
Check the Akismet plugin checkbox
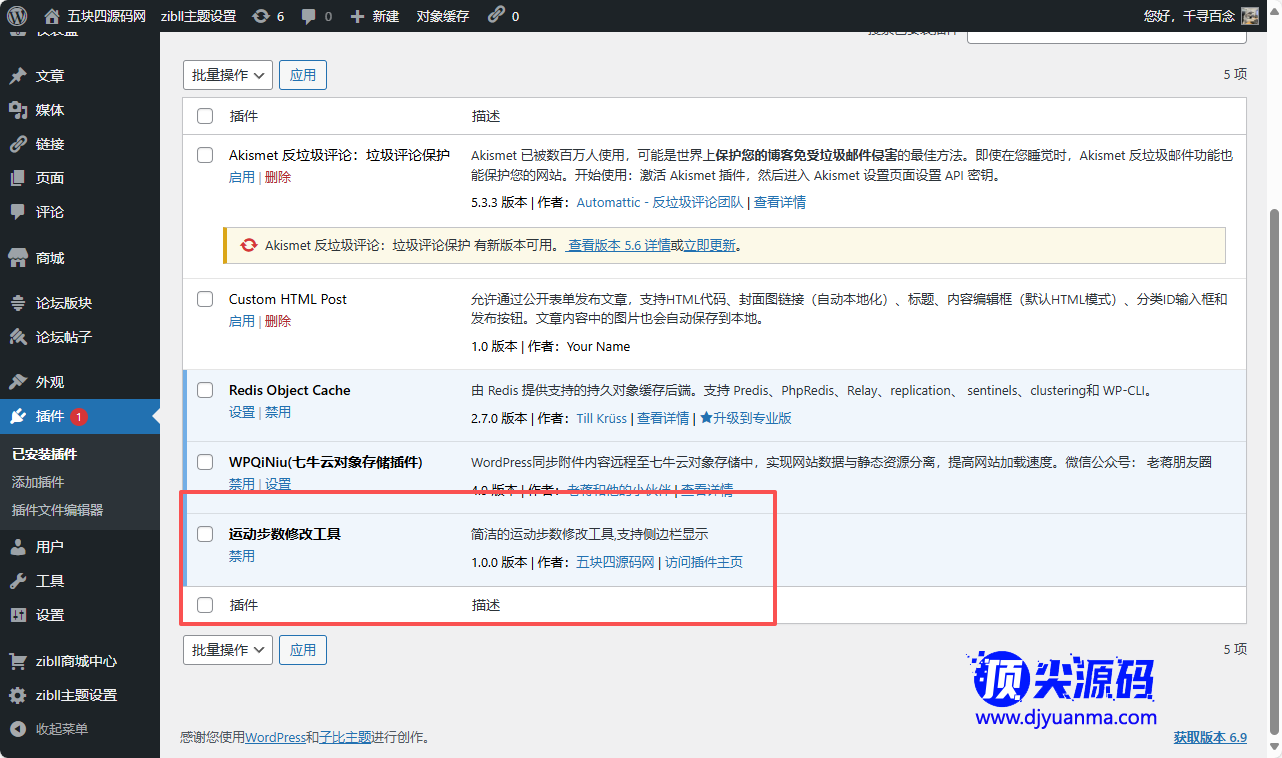(205, 155)
